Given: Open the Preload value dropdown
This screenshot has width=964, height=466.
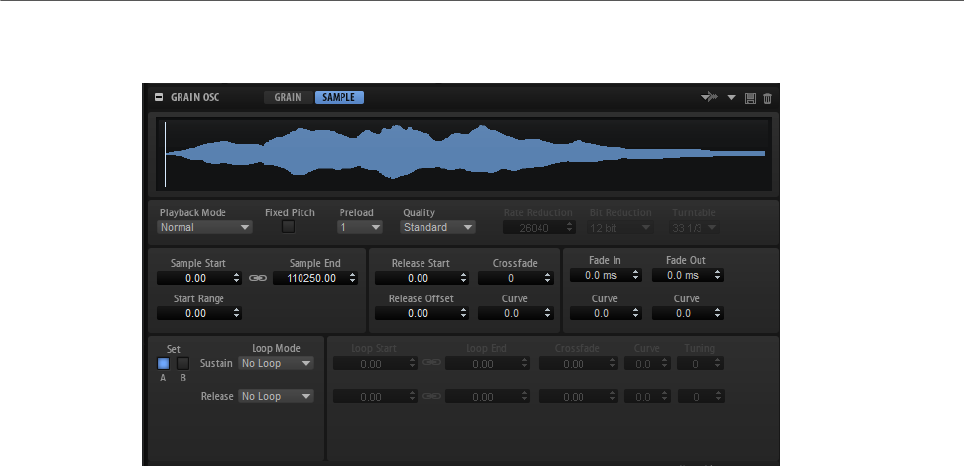Looking at the screenshot, I should 360,227.
